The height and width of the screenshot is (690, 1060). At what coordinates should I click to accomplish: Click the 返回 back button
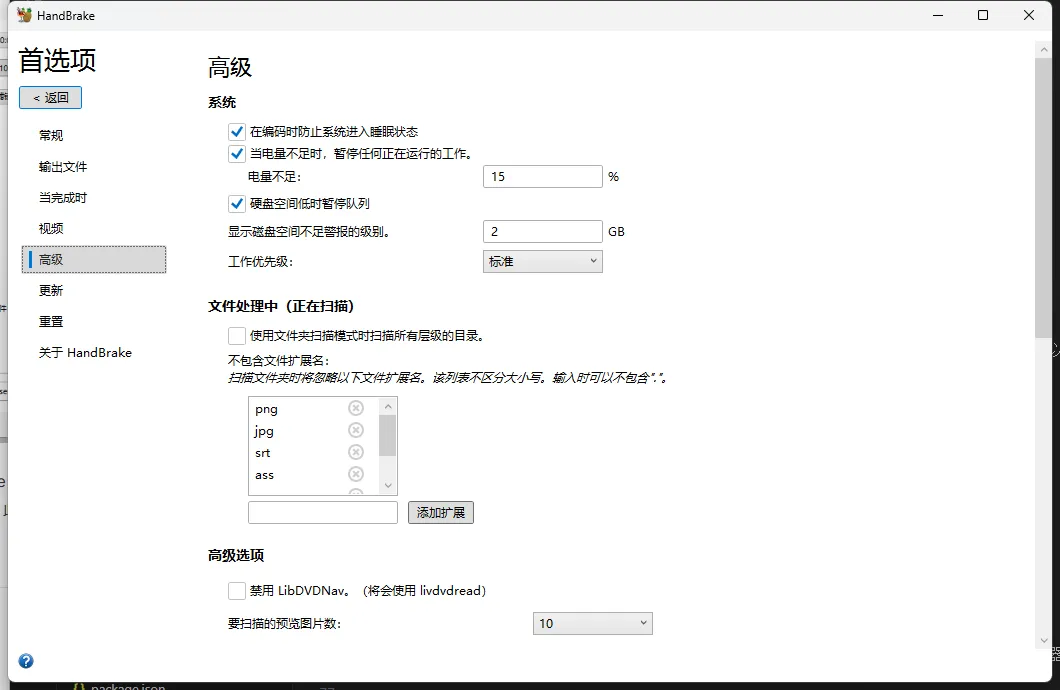pos(51,98)
